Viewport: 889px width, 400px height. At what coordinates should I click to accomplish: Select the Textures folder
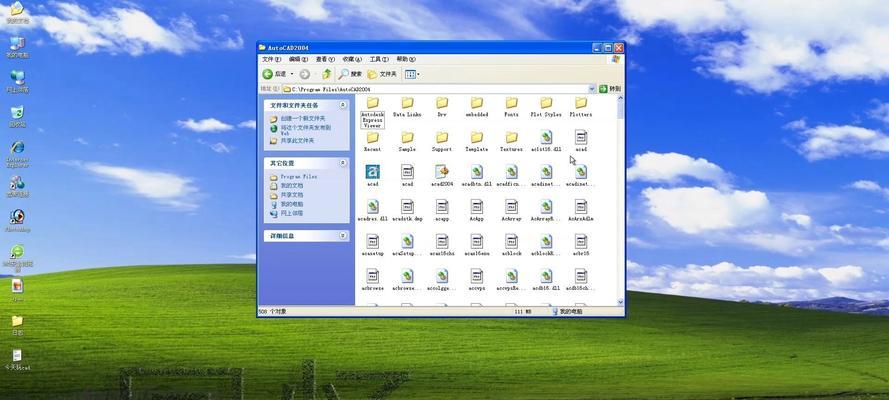[511, 141]
